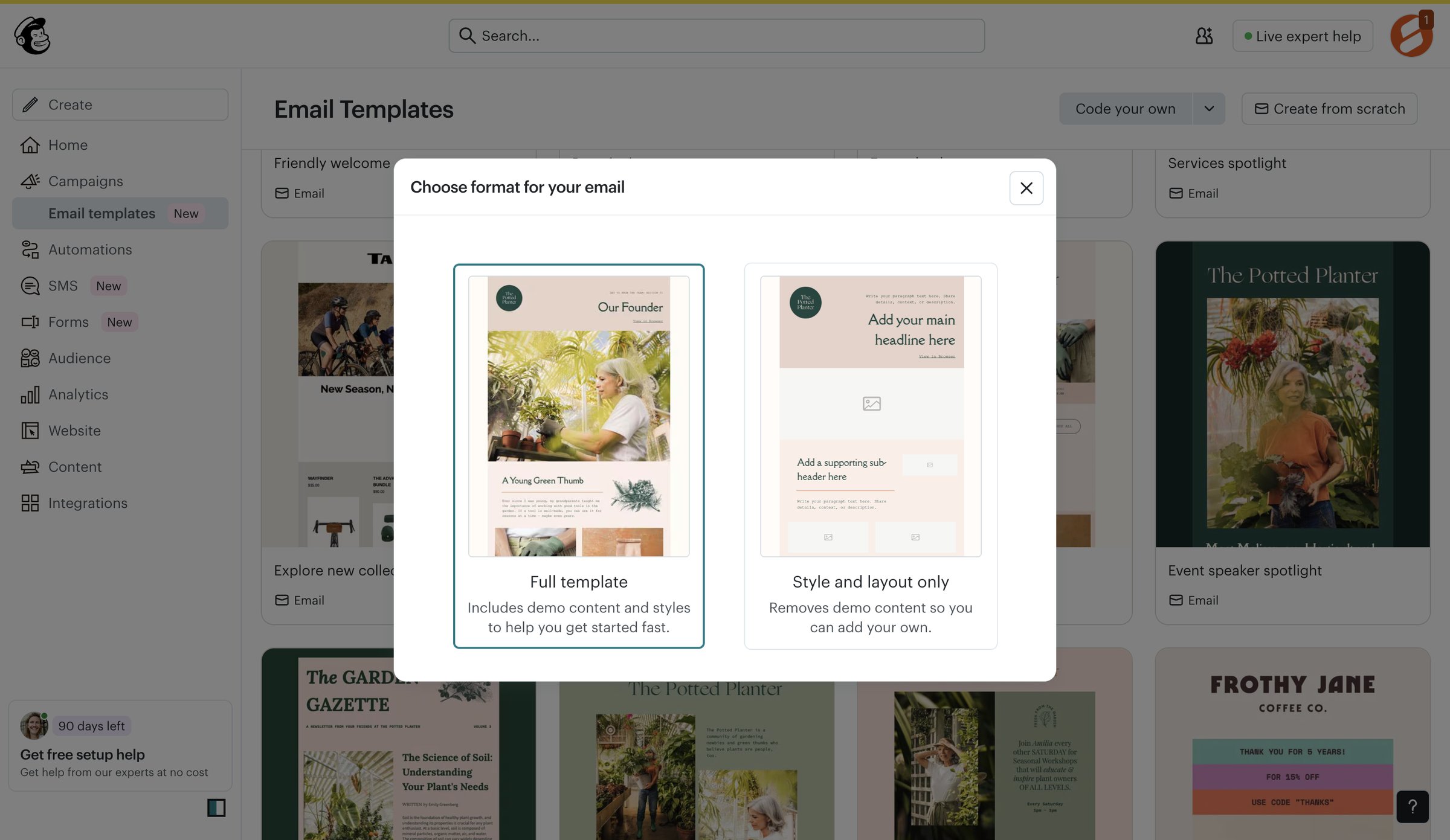Screen dimensions: 1450x840
Task: Click envelope icon under Event speaker spotlight
Action: [1176, 600]
